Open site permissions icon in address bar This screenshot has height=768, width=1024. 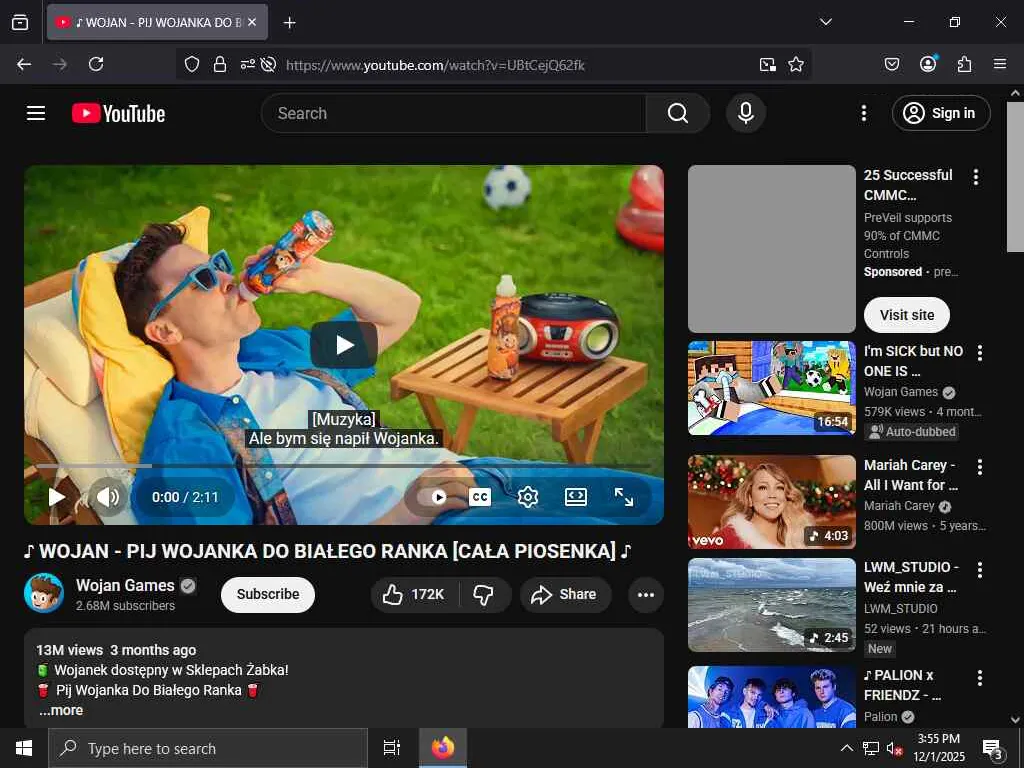pos(248,64)
